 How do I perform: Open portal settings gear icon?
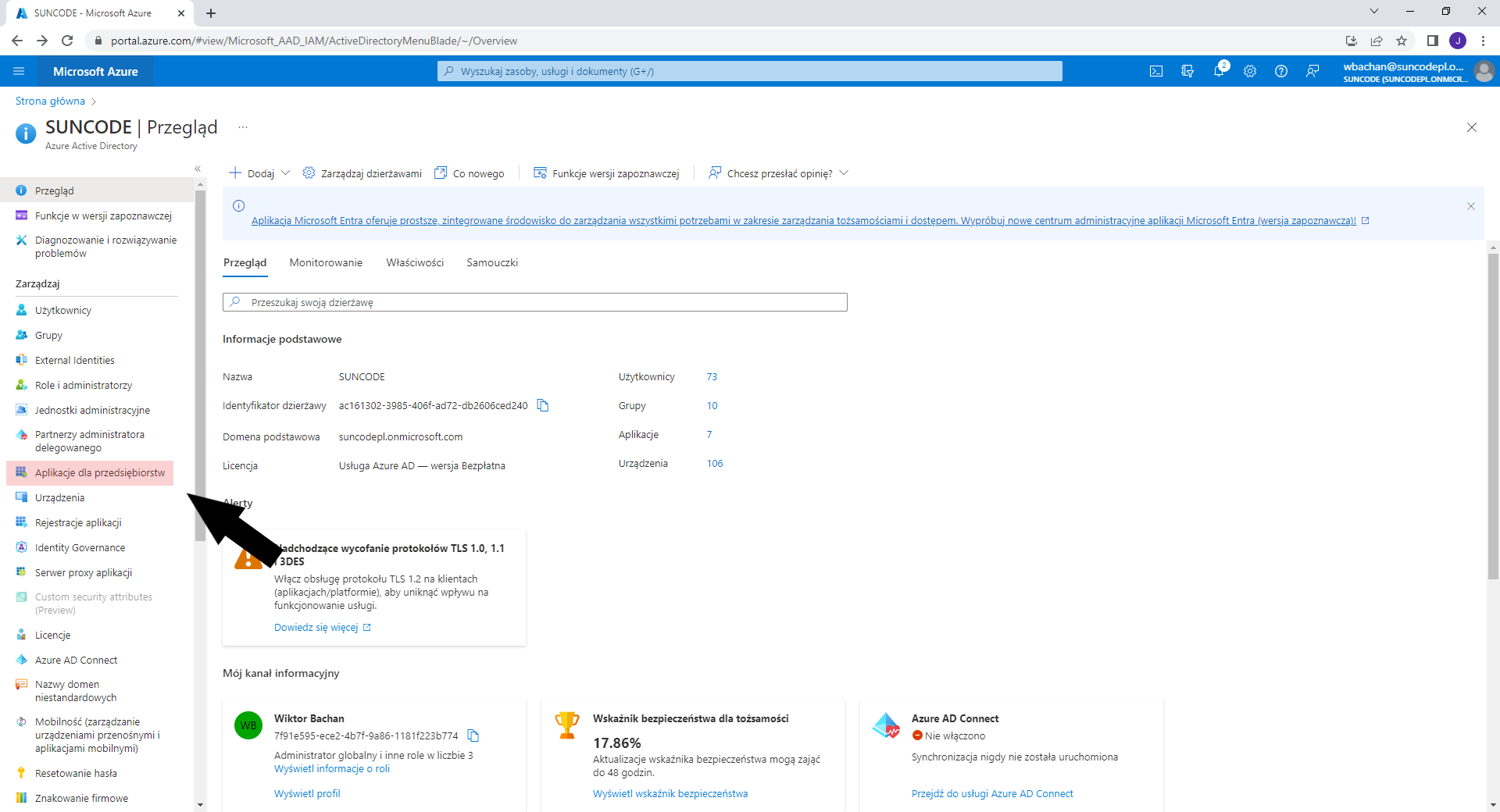pos(1250,71)
